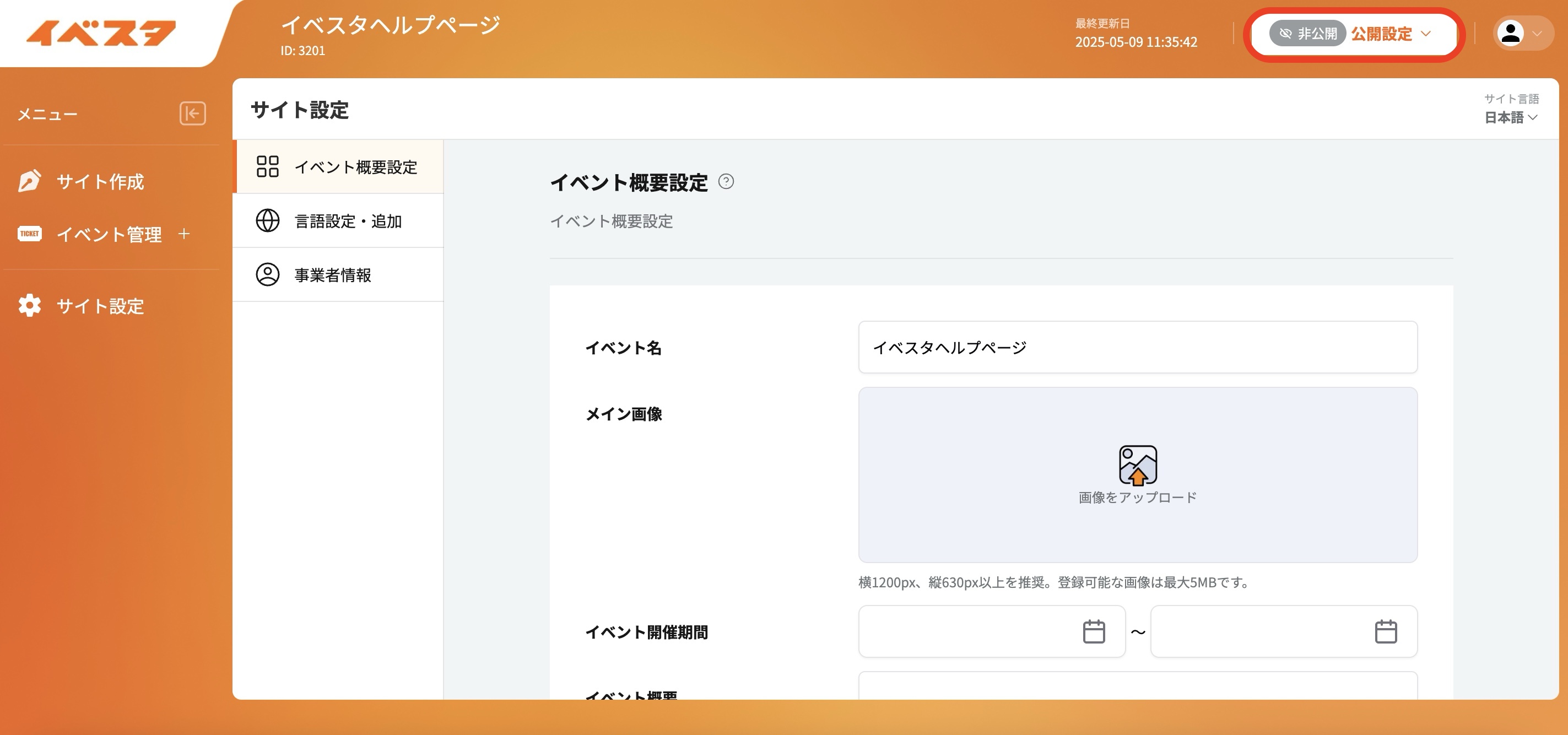Expand the サイト言語 日本語 selector
This screenshot has width=1568, height=735.
(x=1510, y=117)
